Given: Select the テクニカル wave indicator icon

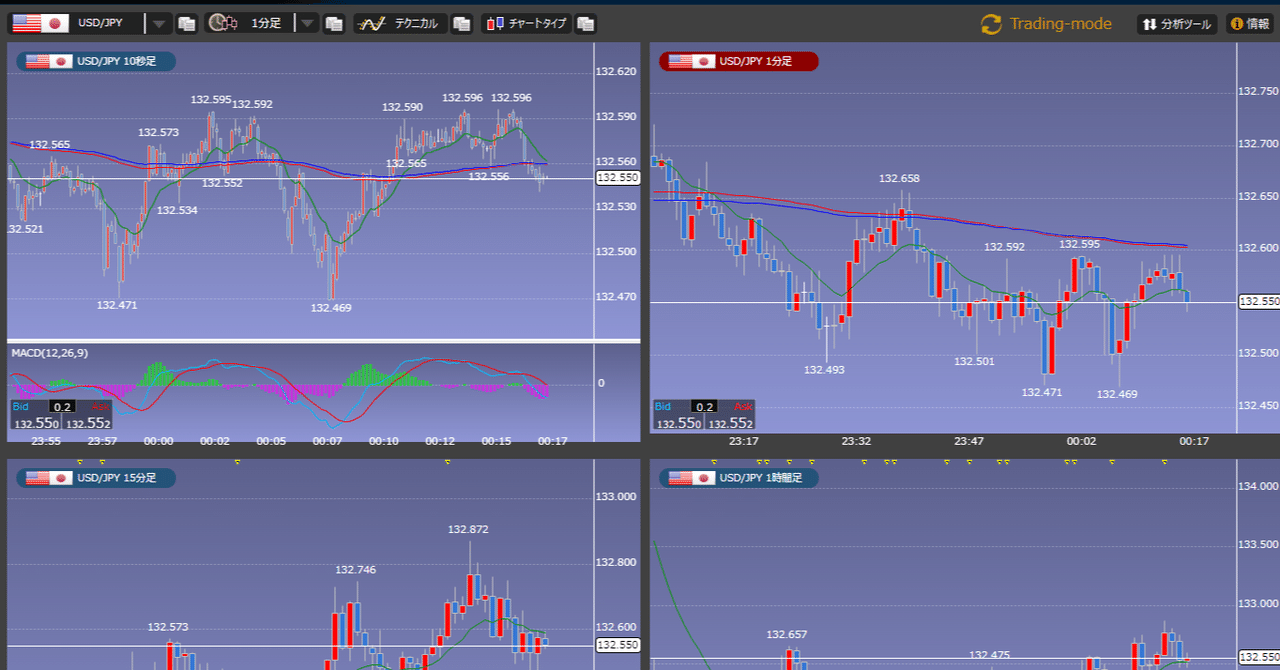Looking at the screenshot, I should pos(371,22).
